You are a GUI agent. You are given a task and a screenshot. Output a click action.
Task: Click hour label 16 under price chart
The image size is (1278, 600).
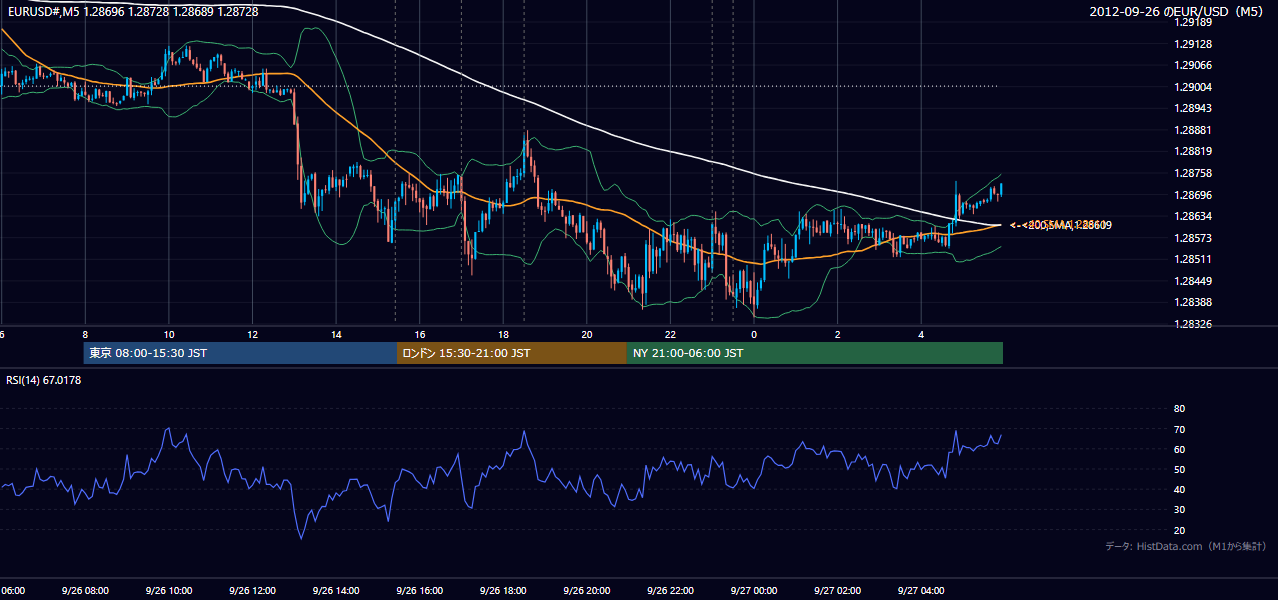(419, 334)
